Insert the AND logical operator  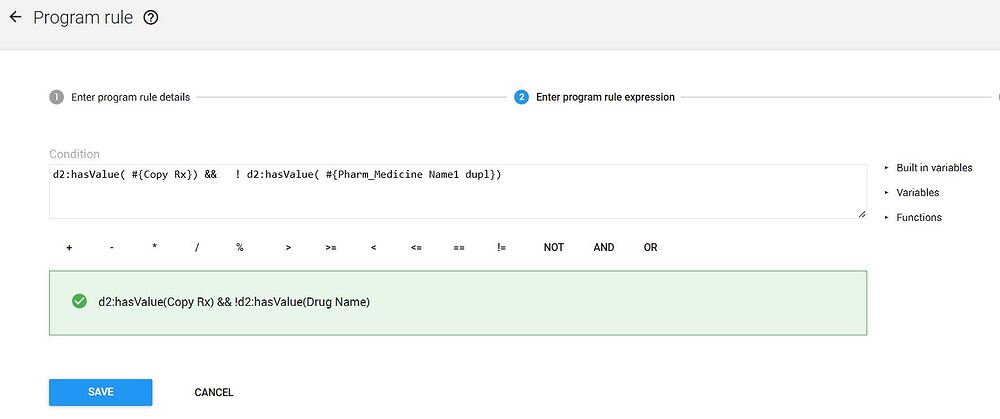604,248
